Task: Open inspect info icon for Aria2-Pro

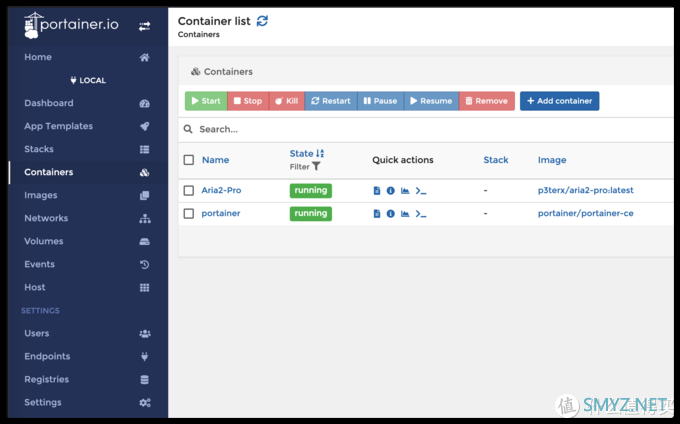Action: pyautogui.click(x=390, y=191)
